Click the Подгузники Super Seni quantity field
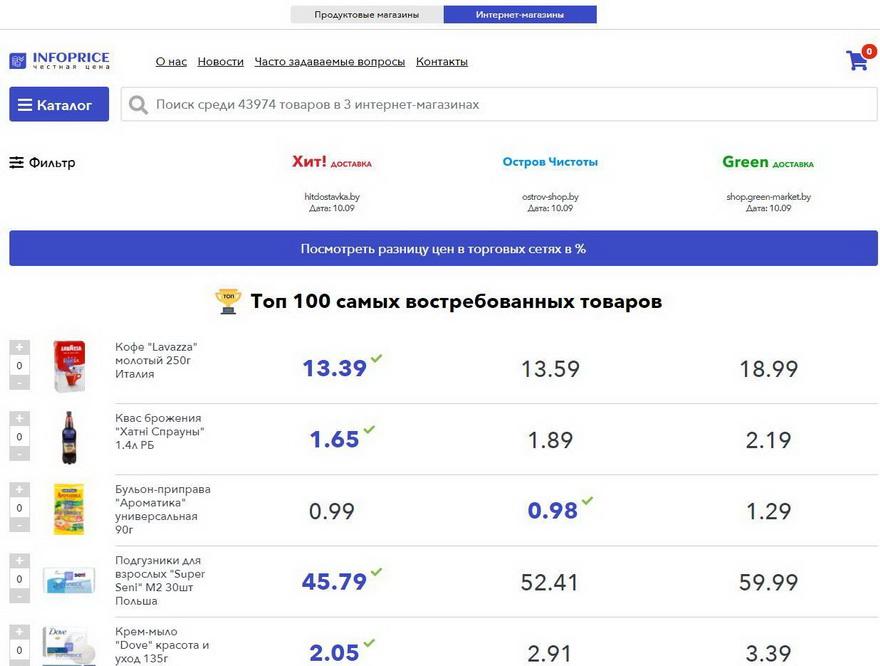 (19, 579)
